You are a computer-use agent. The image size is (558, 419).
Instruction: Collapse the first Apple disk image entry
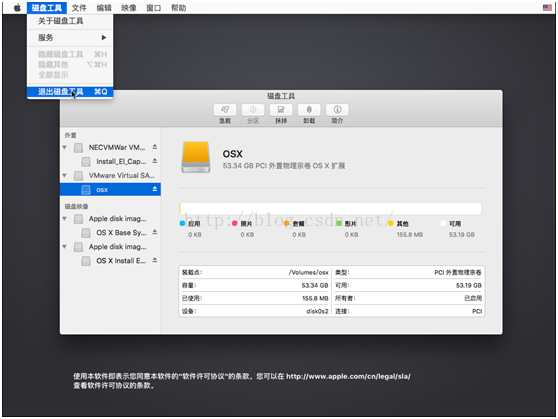click(65, 219)
